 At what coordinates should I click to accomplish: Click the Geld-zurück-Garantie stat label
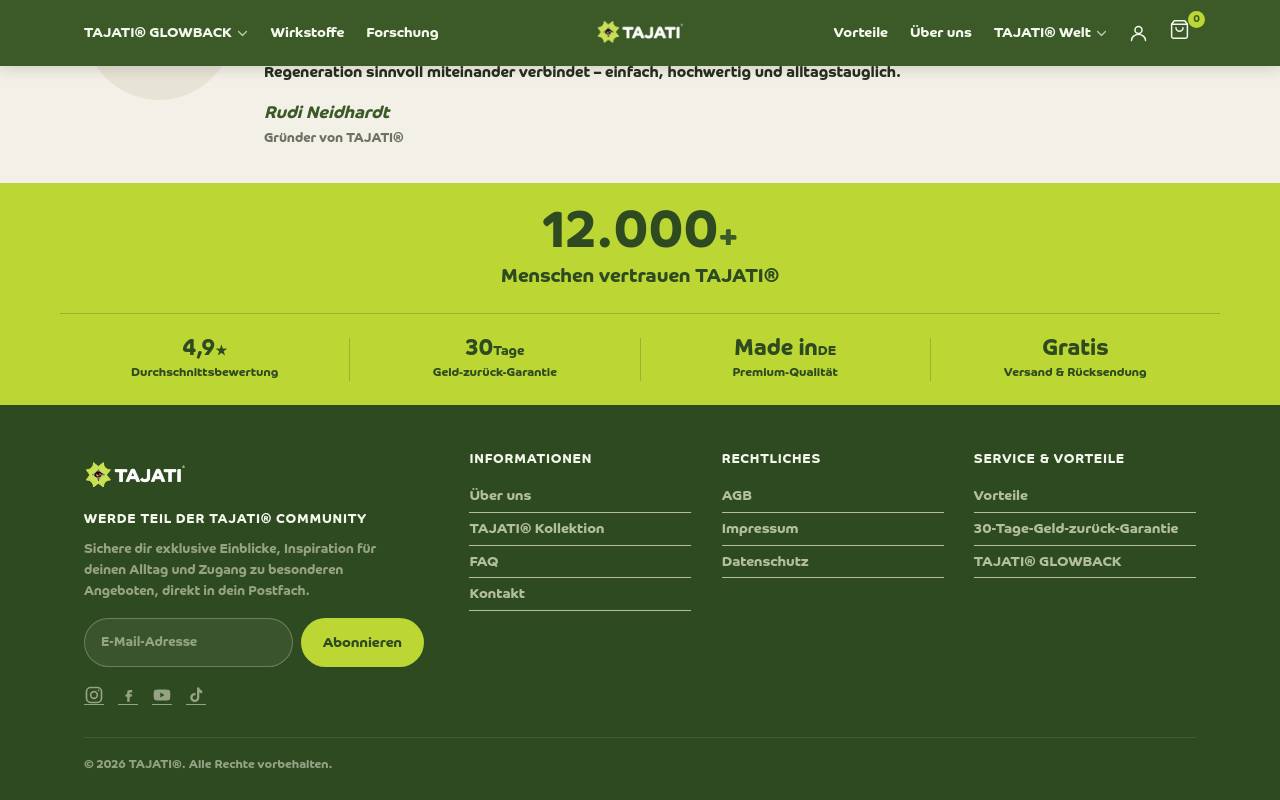(495, 372)
